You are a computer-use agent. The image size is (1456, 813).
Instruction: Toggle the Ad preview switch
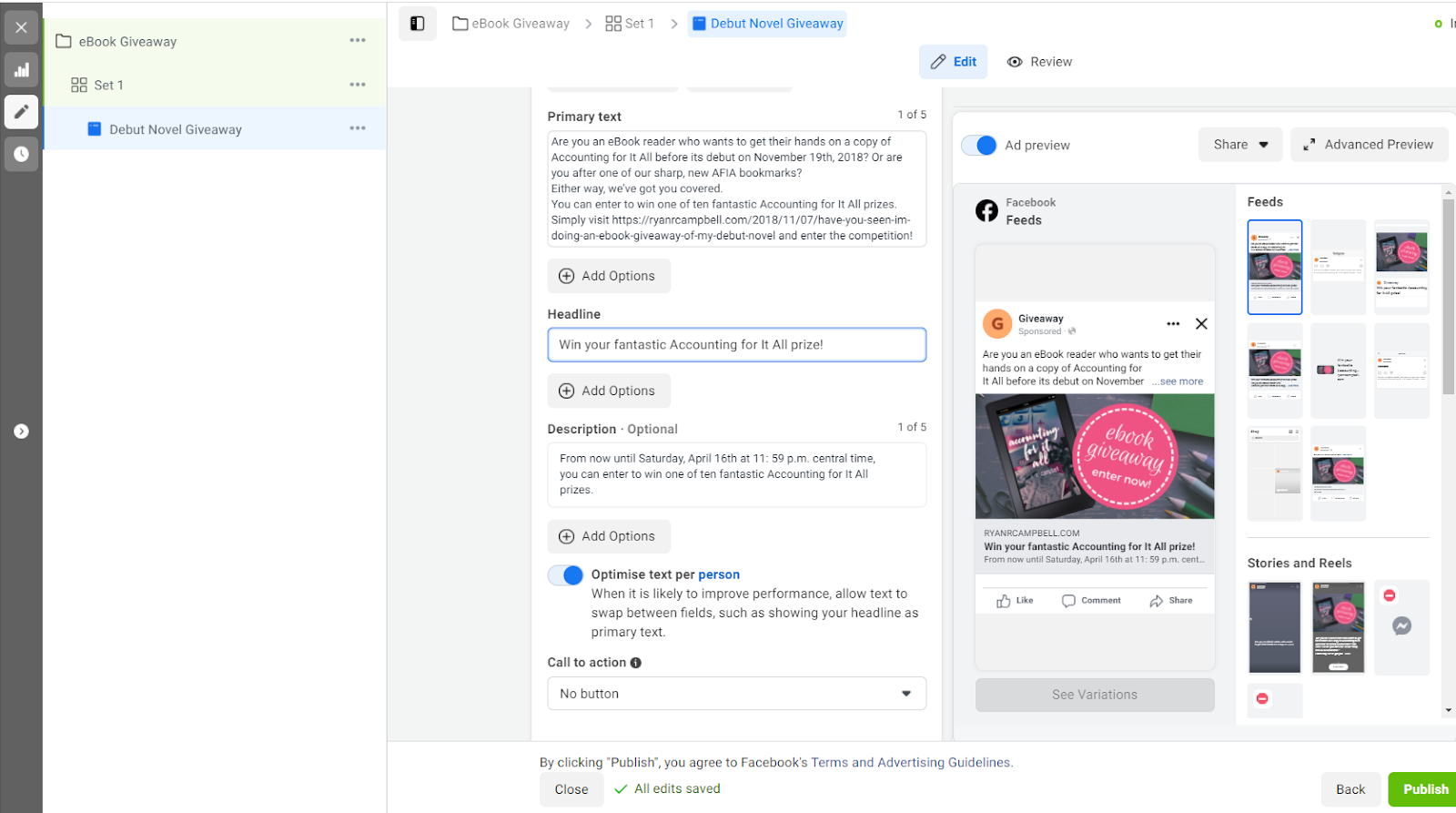(979, 145)
